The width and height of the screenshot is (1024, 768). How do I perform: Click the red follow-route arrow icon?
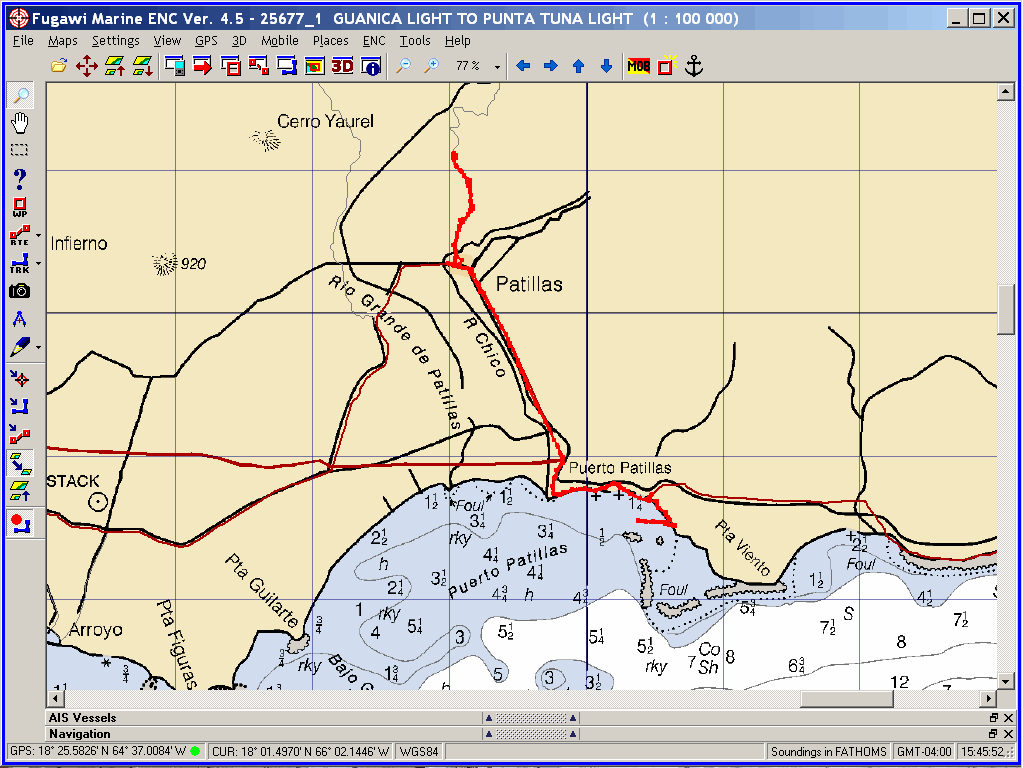(x=20, y=434)
